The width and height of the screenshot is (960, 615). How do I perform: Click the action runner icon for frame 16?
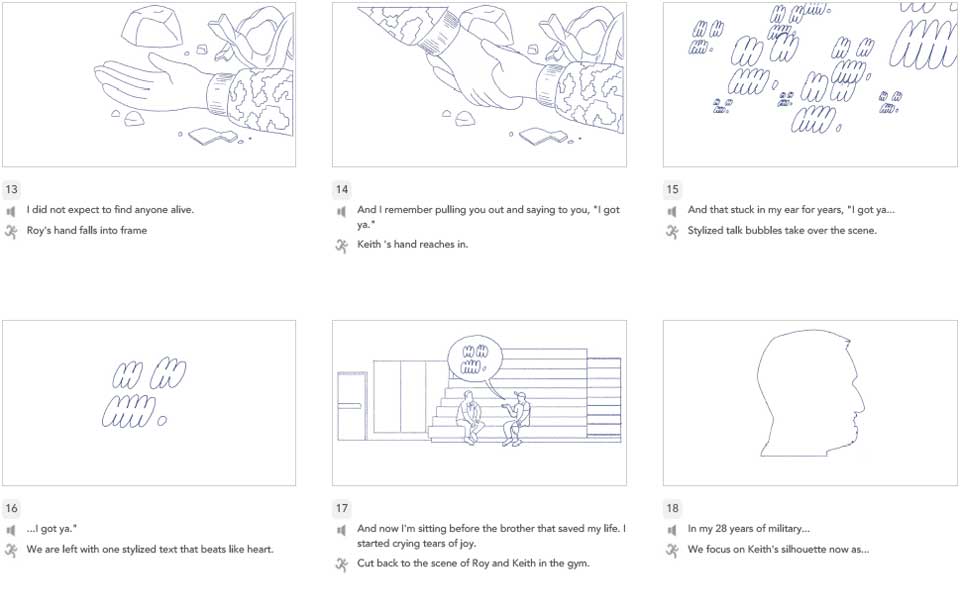pos(11,551)
